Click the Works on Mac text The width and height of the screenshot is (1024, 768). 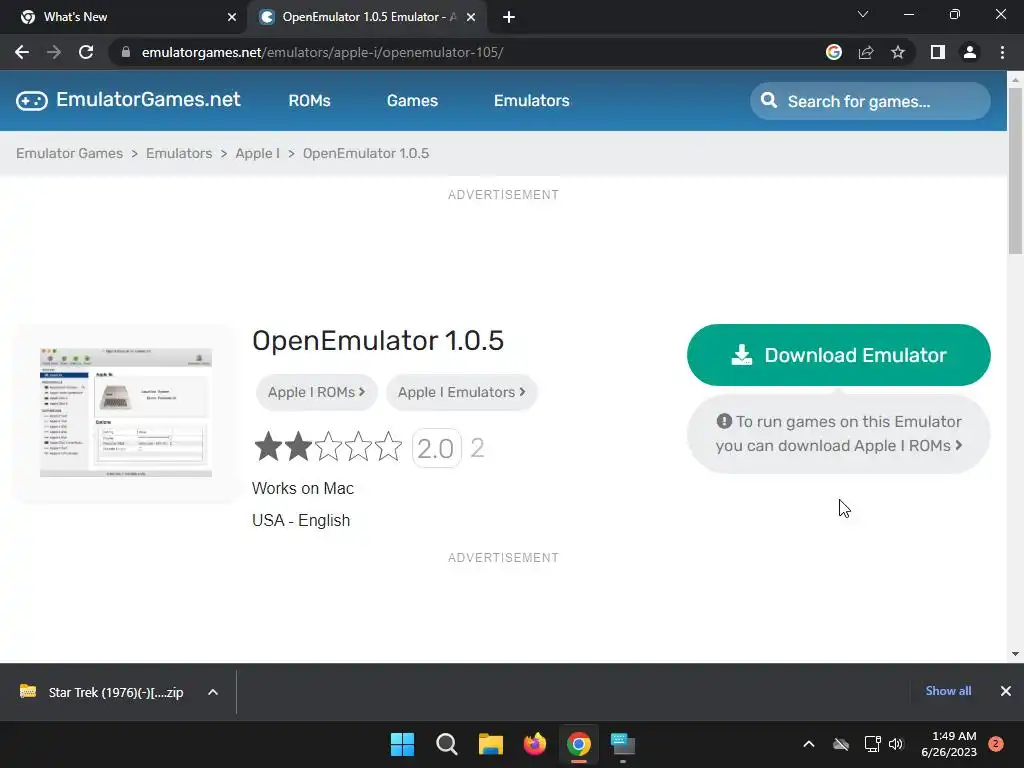(303, 488)
